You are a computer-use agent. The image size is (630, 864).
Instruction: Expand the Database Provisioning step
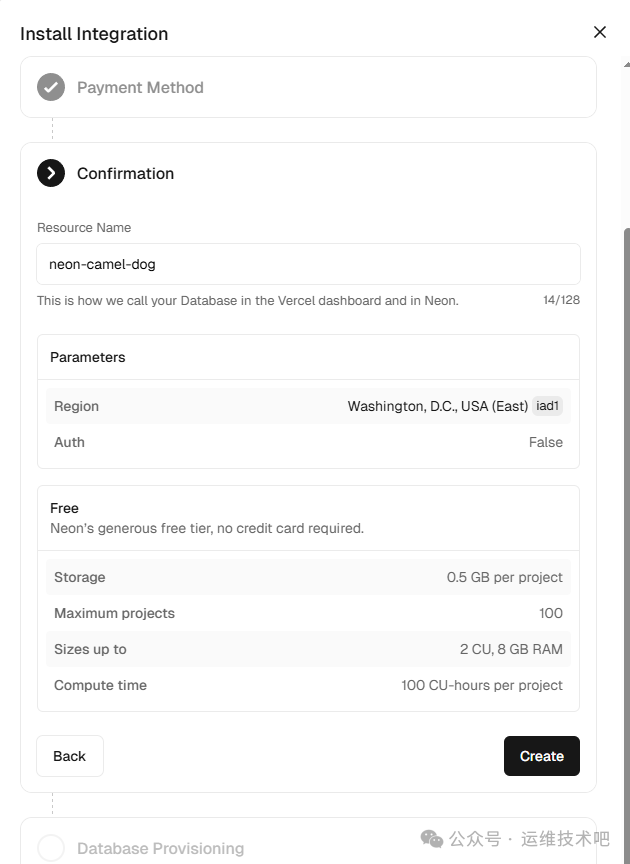(161, 848)
